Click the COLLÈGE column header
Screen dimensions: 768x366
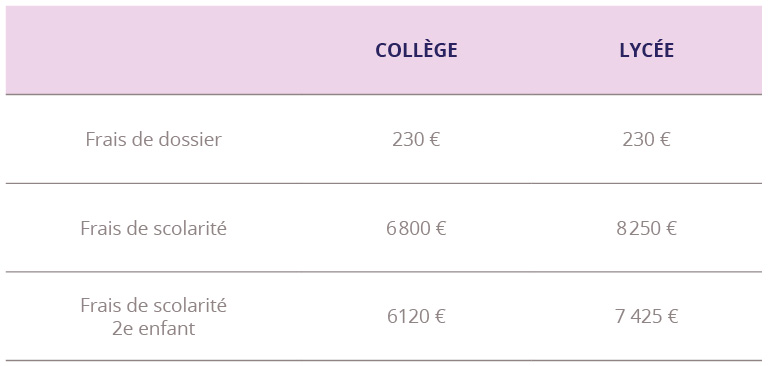pyautogui.click(x=416, y=50)
